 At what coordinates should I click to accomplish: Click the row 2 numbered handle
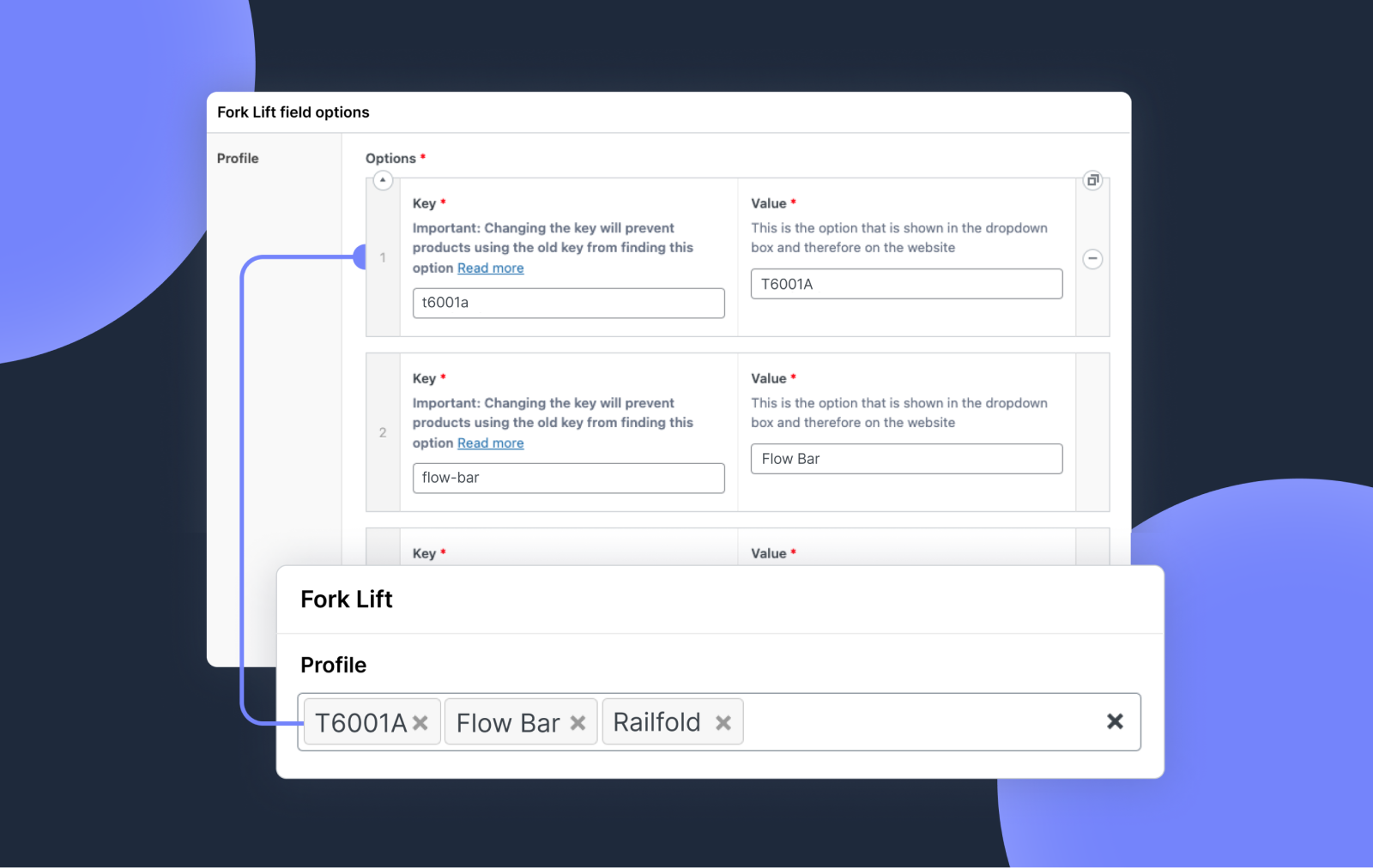tap(383, 432)
